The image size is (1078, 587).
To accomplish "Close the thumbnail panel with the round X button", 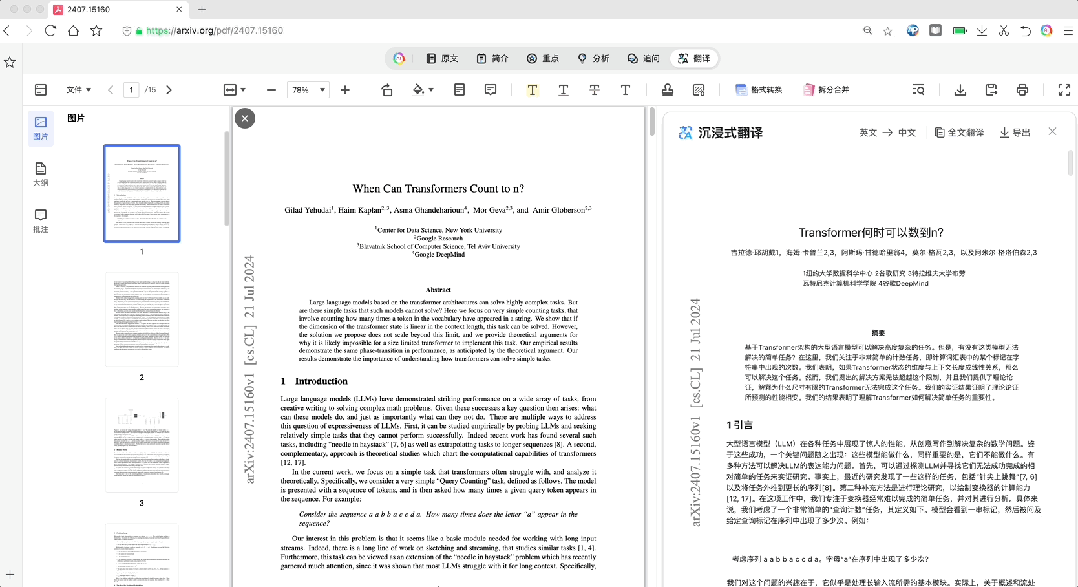I will (x=245, y=118).
